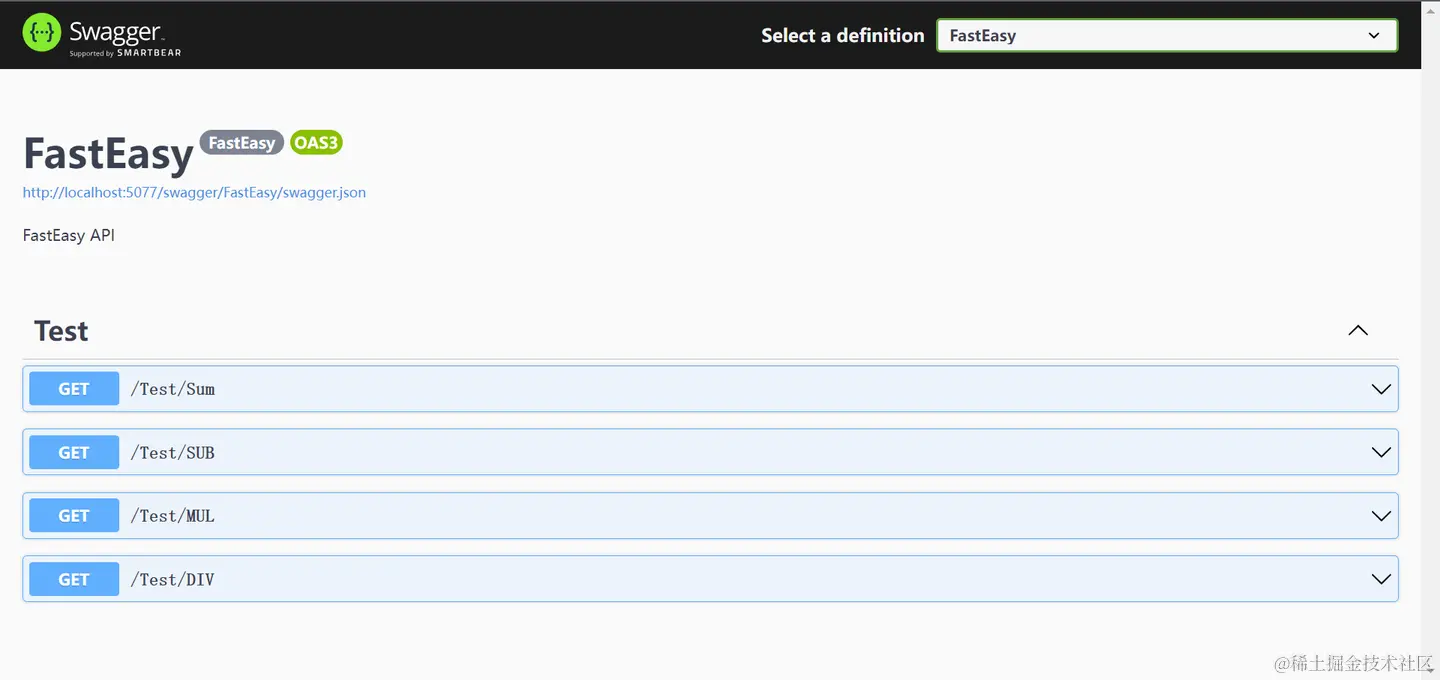Image resolution: width=1440 pixels, height=680 pixels.
Task: Click GET badge for /Test/Sum
Action: click(74, 389)
